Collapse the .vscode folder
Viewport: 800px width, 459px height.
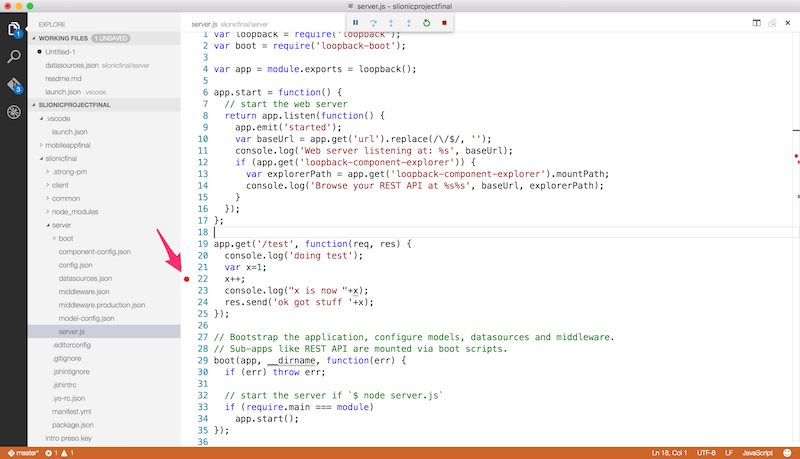(41, 119)
